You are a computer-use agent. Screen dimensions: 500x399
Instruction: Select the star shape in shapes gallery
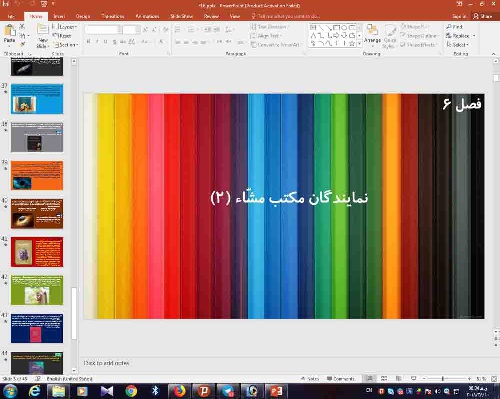click(x=351, y=43)
